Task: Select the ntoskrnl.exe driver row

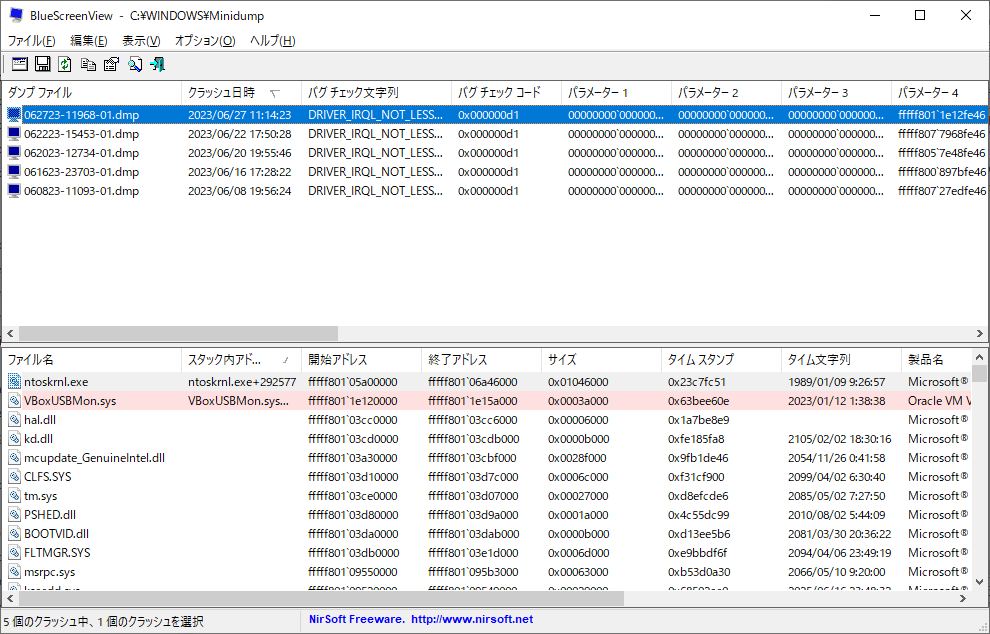Action: click(x=56, y=382)
